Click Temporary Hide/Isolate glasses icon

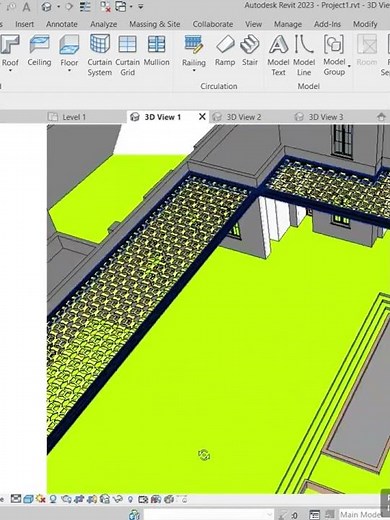(118, 499)
